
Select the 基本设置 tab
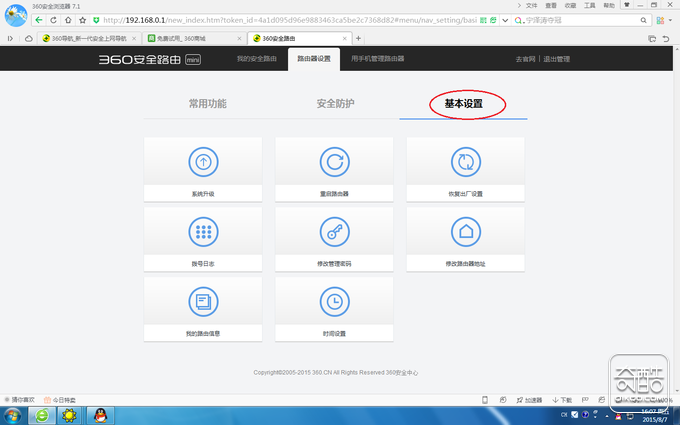point(464,104)
